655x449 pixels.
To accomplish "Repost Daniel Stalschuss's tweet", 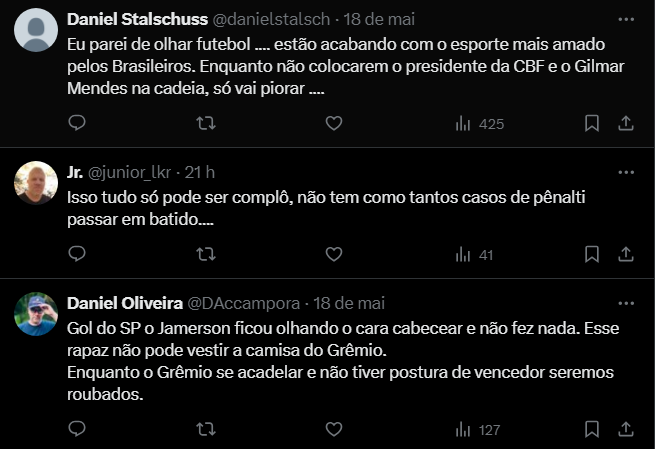I will (x=205, y=123).
